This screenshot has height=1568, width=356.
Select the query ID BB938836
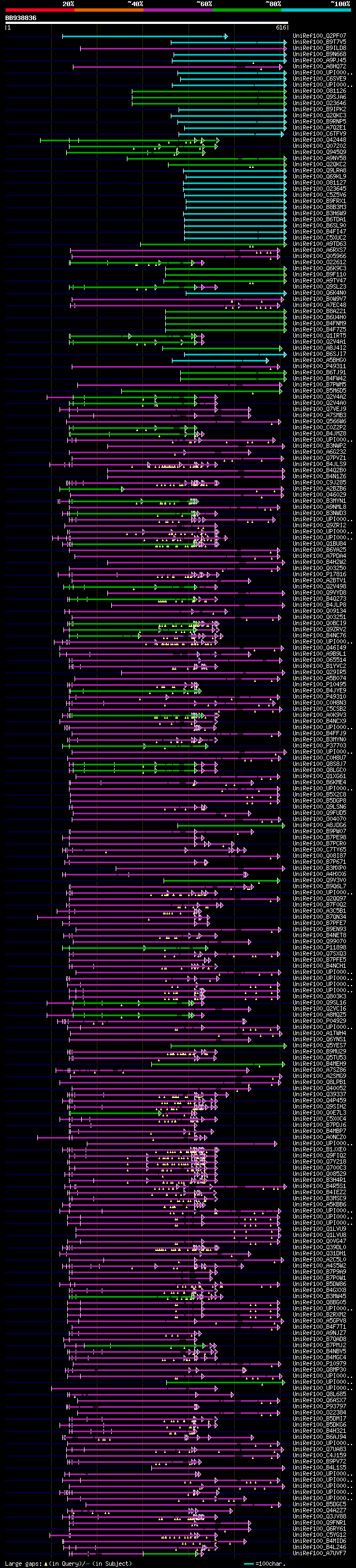click(x=21, y=18)
